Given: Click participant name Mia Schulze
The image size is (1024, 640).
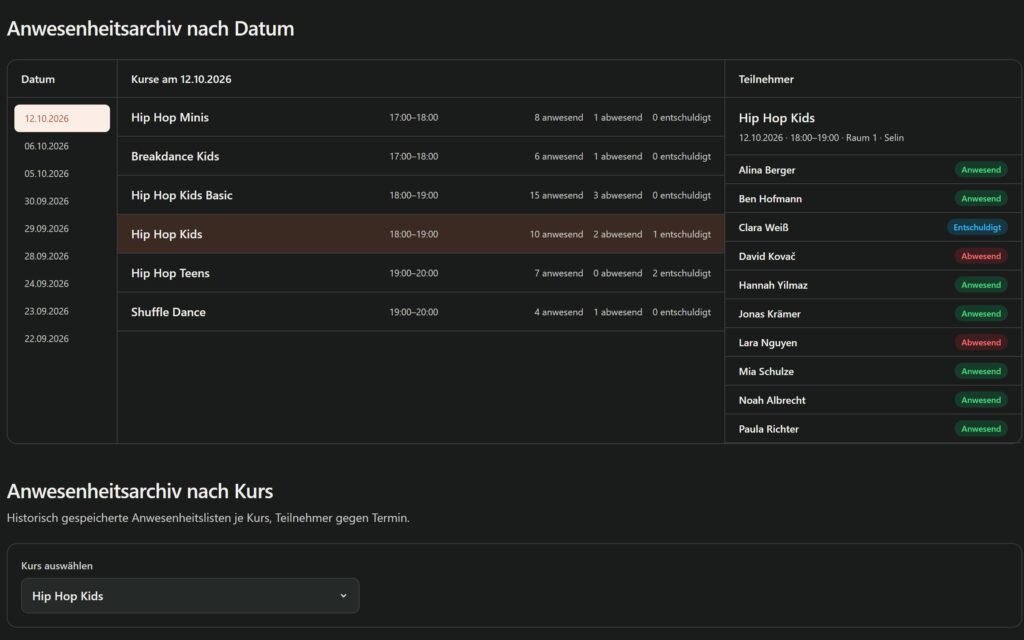Looking at the screenshot, I should point(766,371).
